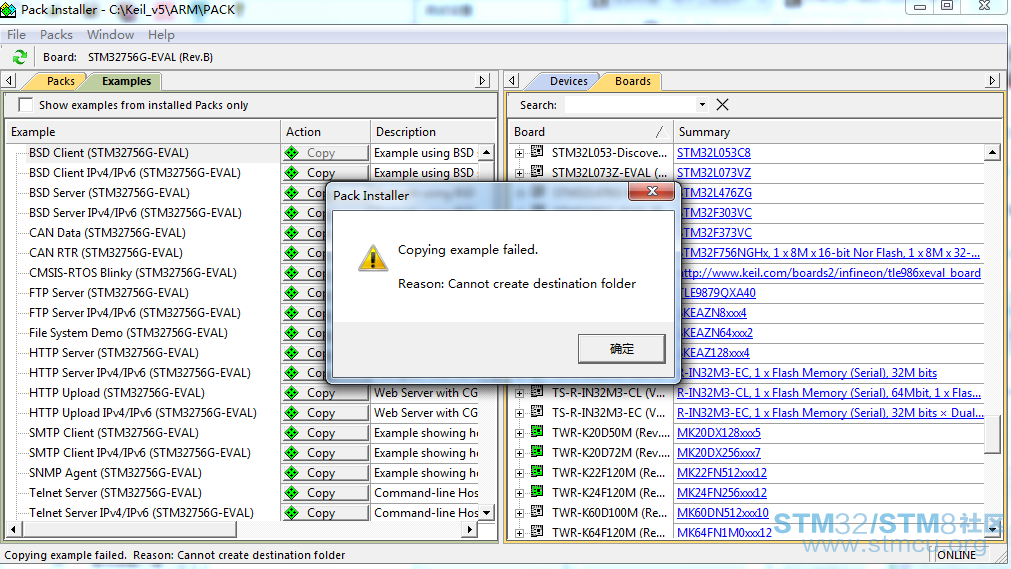1011x569 pixels.
Task: Copy the Telnet Server IPv4/IPv6 example
Action: click(326, 513)
